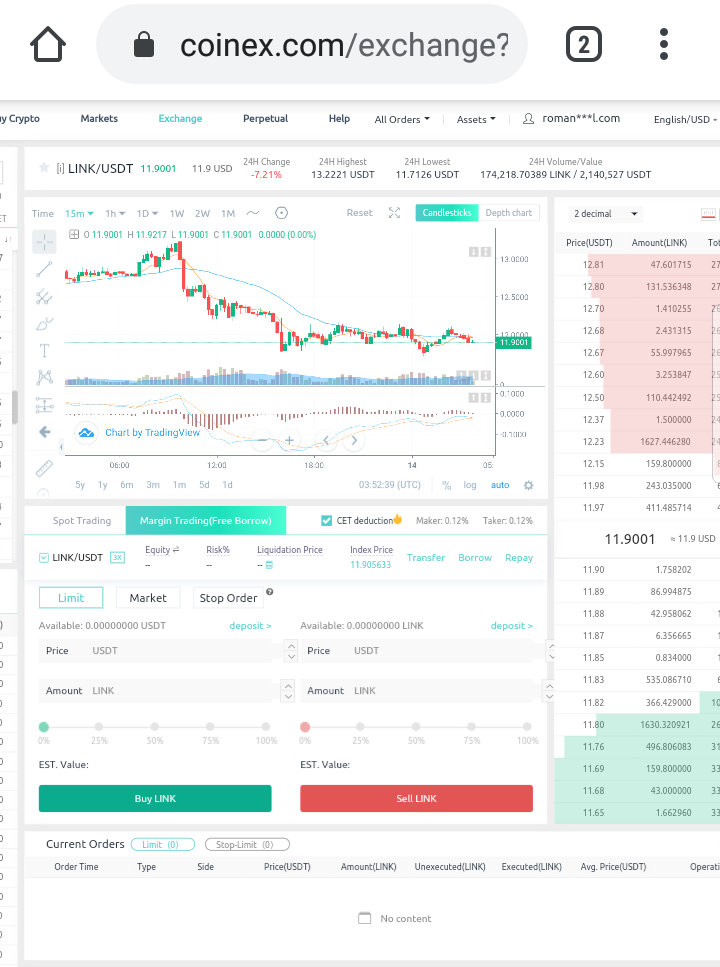Image resolution: width=720 pixels, height=967 pixels.
Task: Click the Repay link
Action: pyautogui.click(x=519, y=558)
